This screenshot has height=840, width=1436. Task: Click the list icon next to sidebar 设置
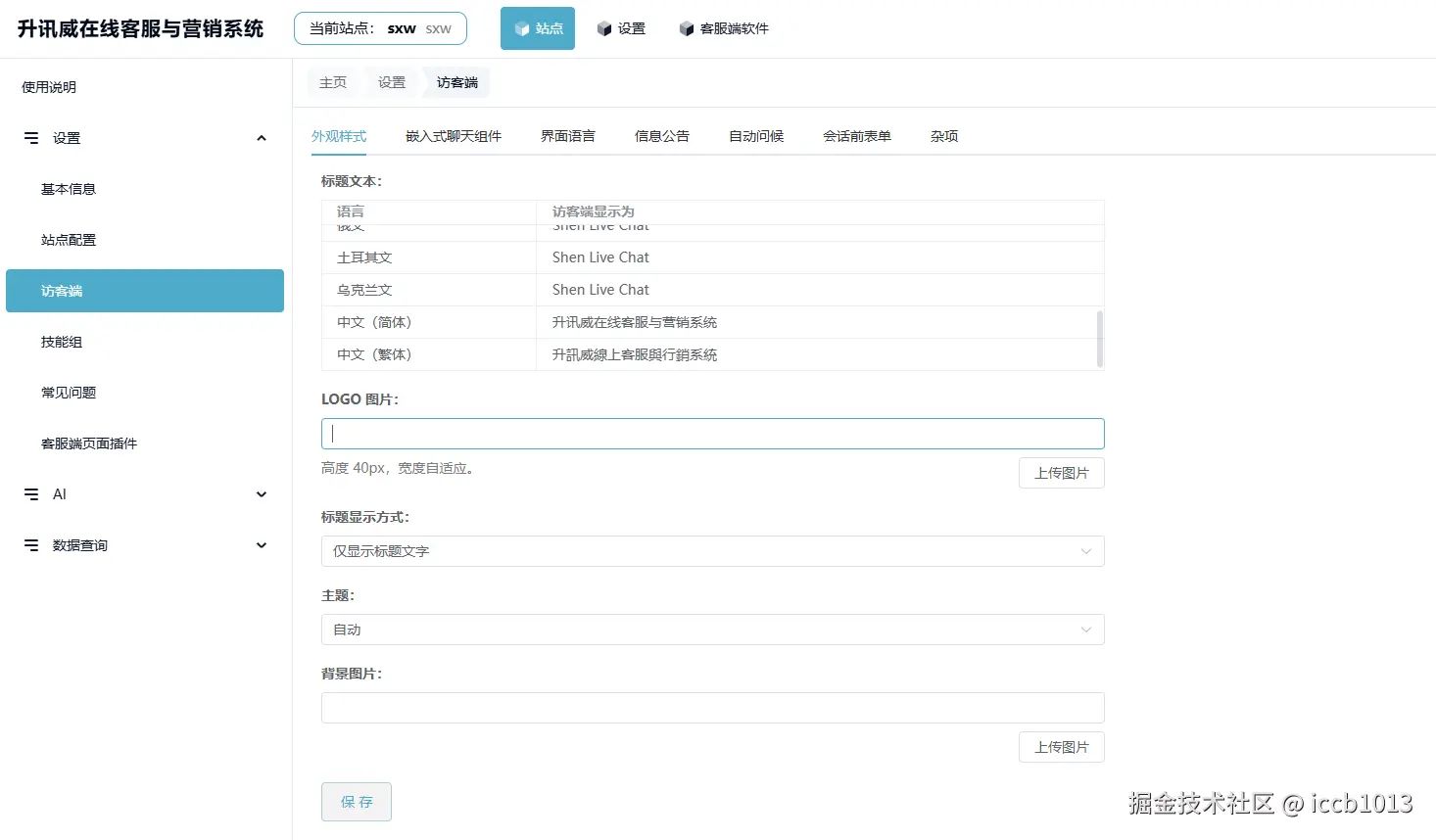(x=30, y=137)
